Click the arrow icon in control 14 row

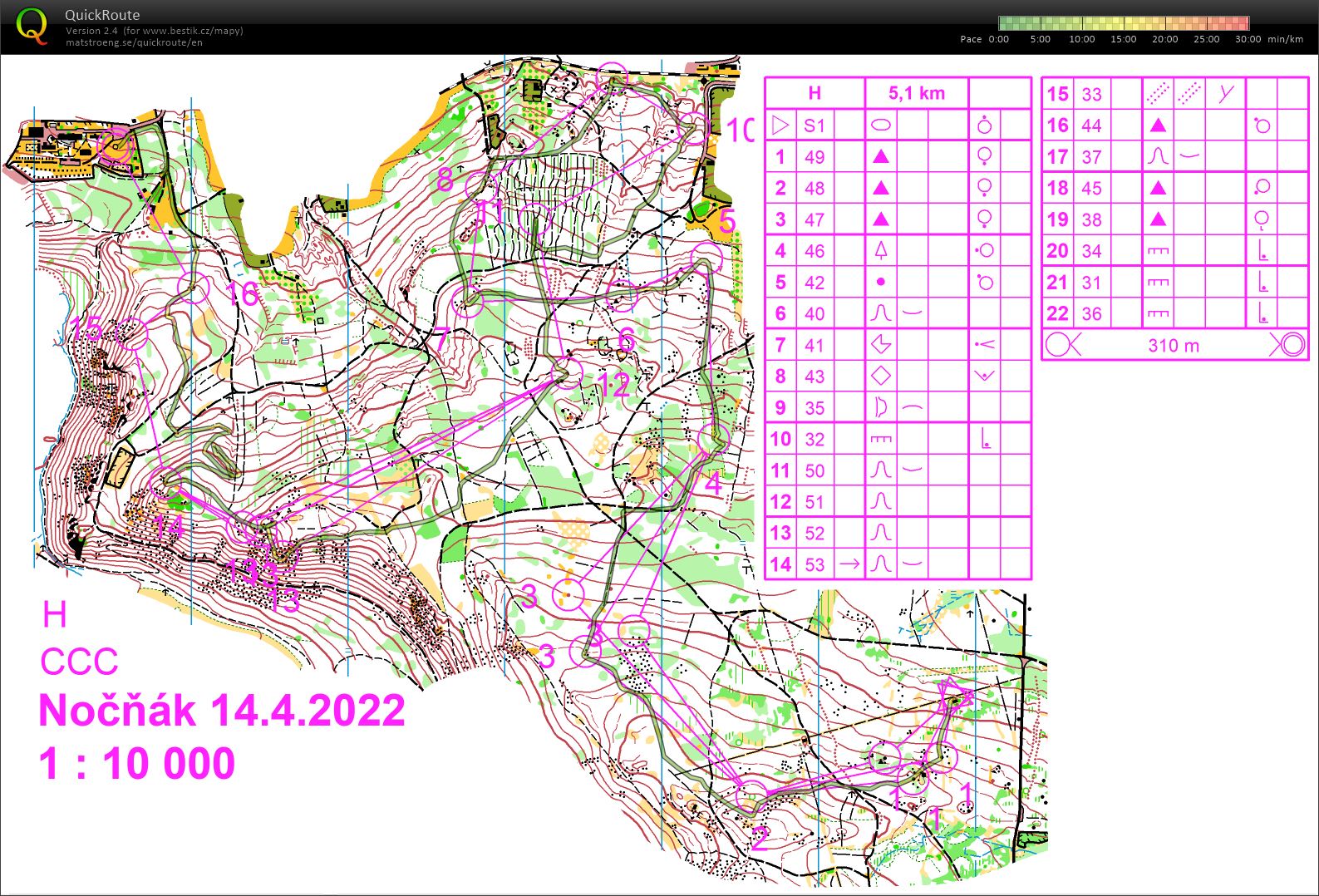[x=849, y=564]
